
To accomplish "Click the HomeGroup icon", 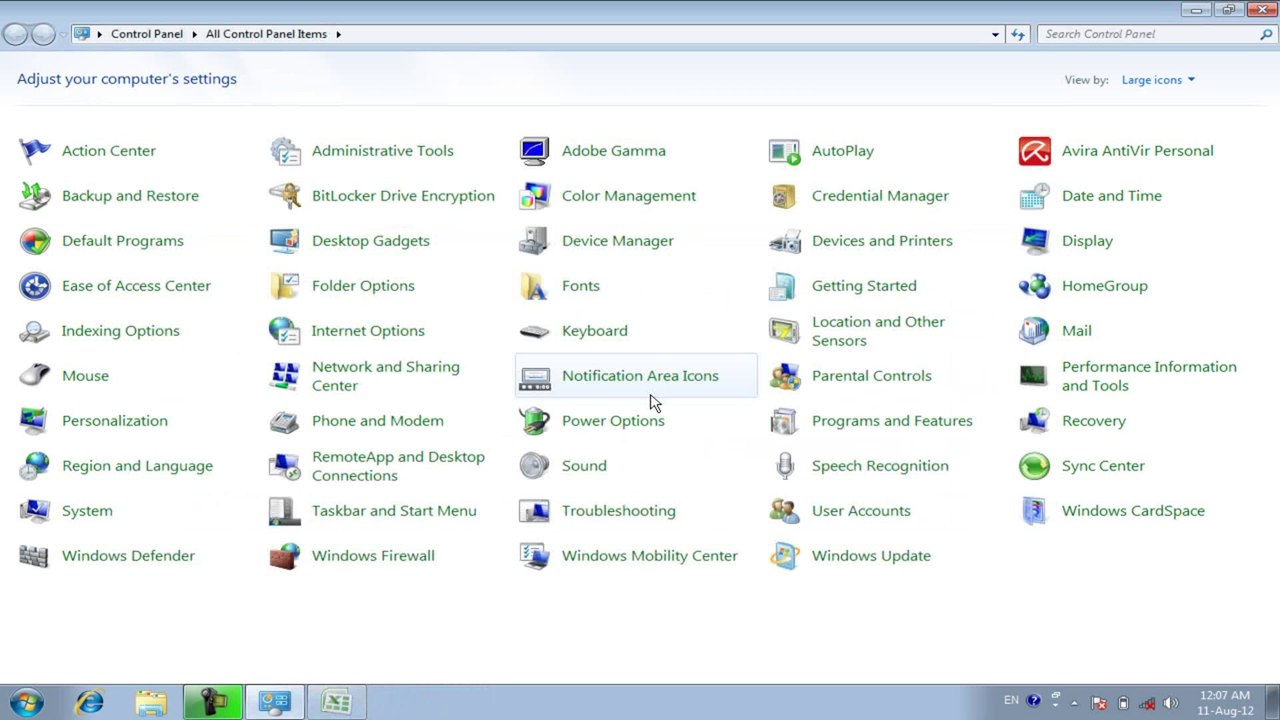I will coord(1035,286).
